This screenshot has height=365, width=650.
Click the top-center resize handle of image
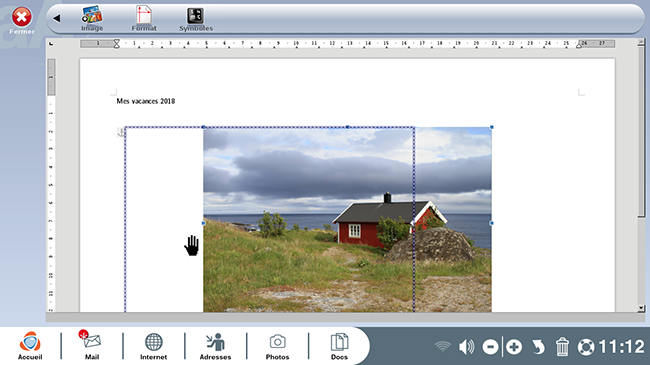coord(347,127)
